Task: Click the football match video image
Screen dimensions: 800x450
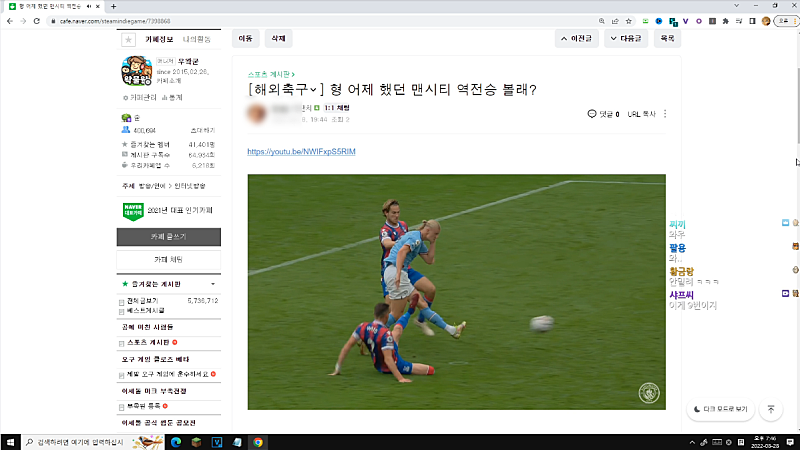Action: [x=457, y=292]
